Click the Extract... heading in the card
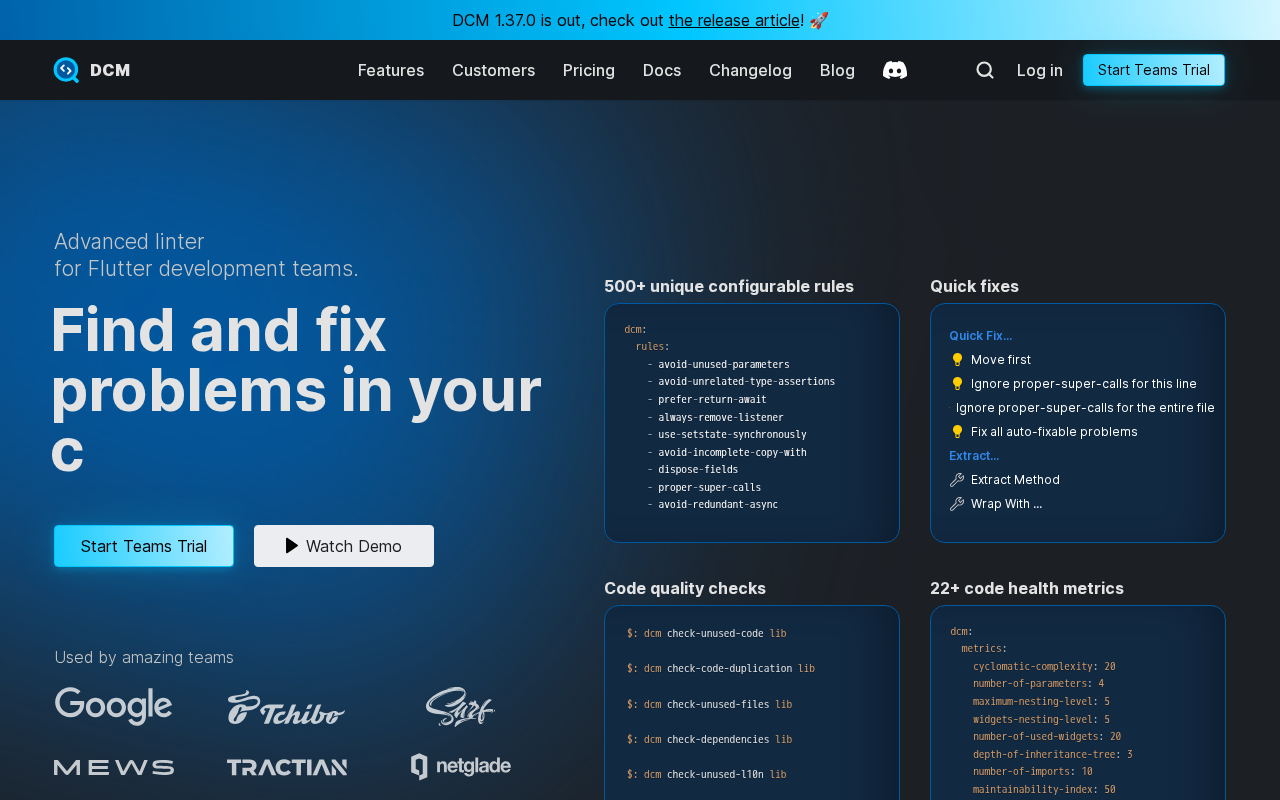 [x=974, y=456]
